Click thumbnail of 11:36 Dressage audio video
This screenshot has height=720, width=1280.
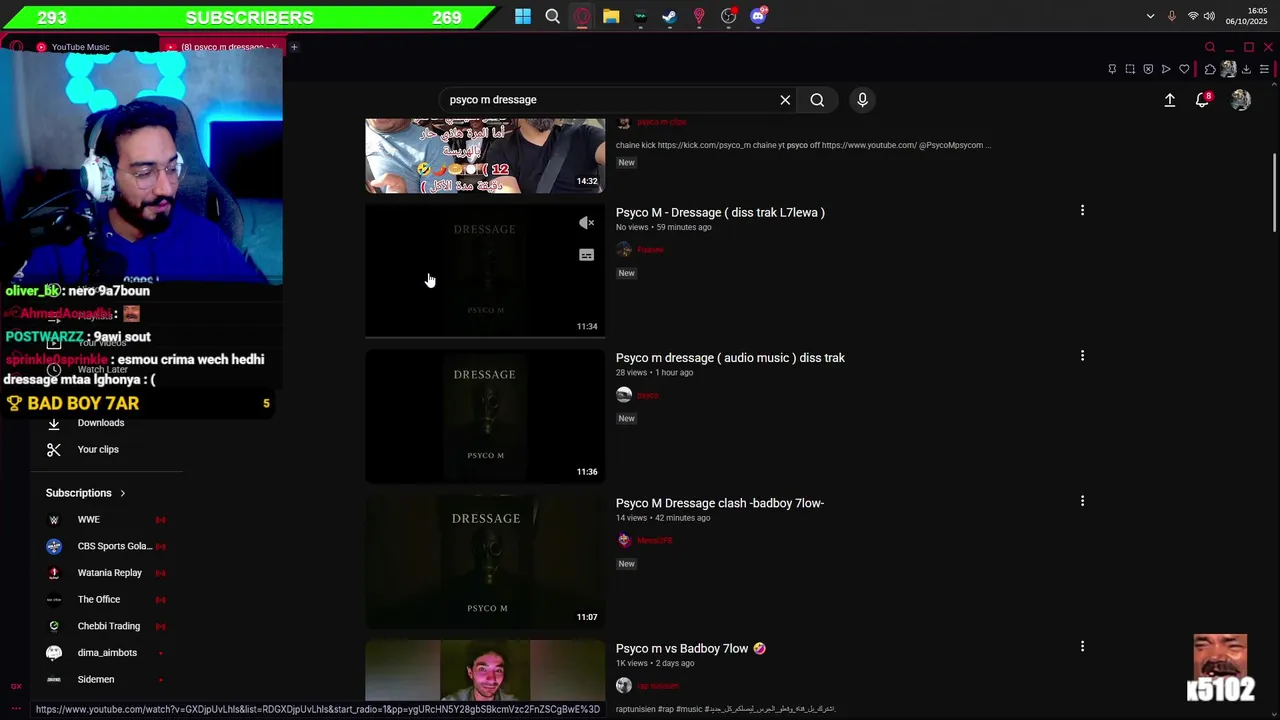pos(485,416)
